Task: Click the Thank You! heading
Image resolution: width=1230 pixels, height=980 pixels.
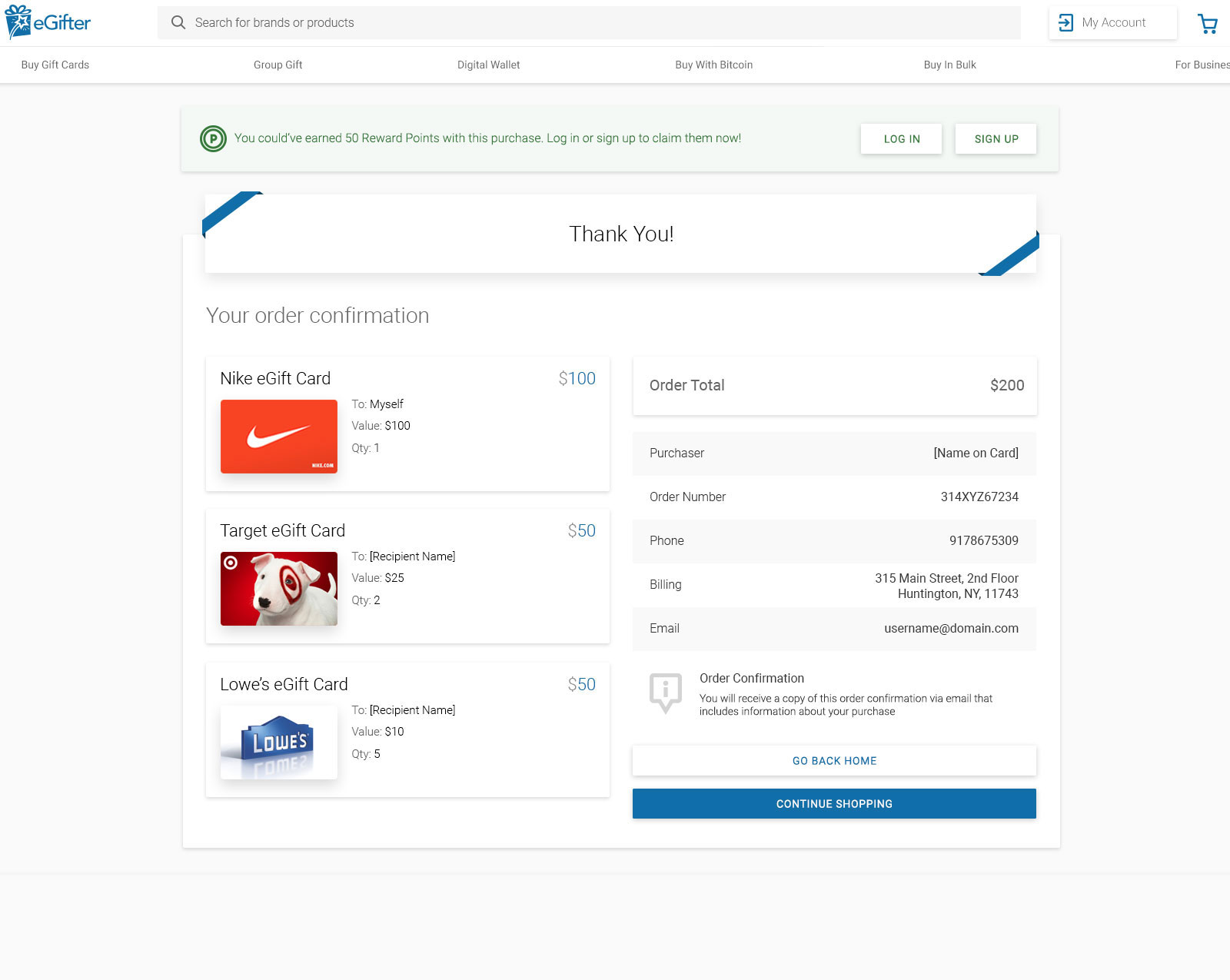Action: (621, 234)
